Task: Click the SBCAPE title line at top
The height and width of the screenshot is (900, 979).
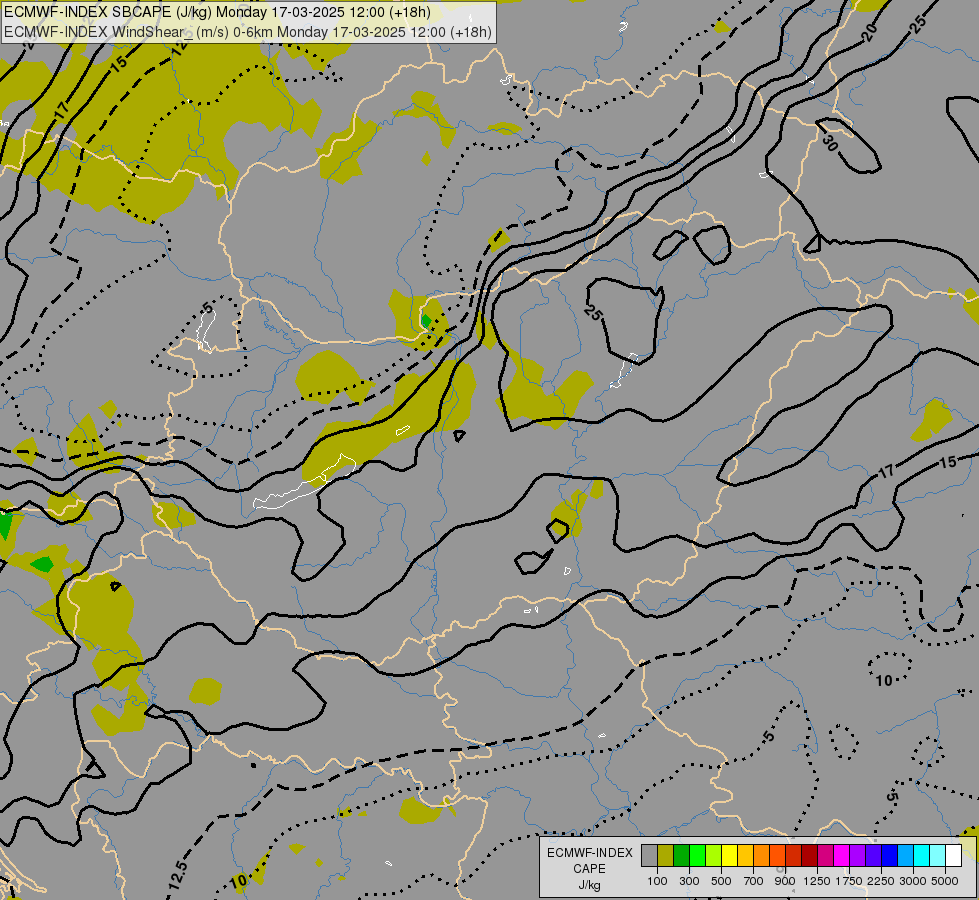Action: tap(217, 12)
